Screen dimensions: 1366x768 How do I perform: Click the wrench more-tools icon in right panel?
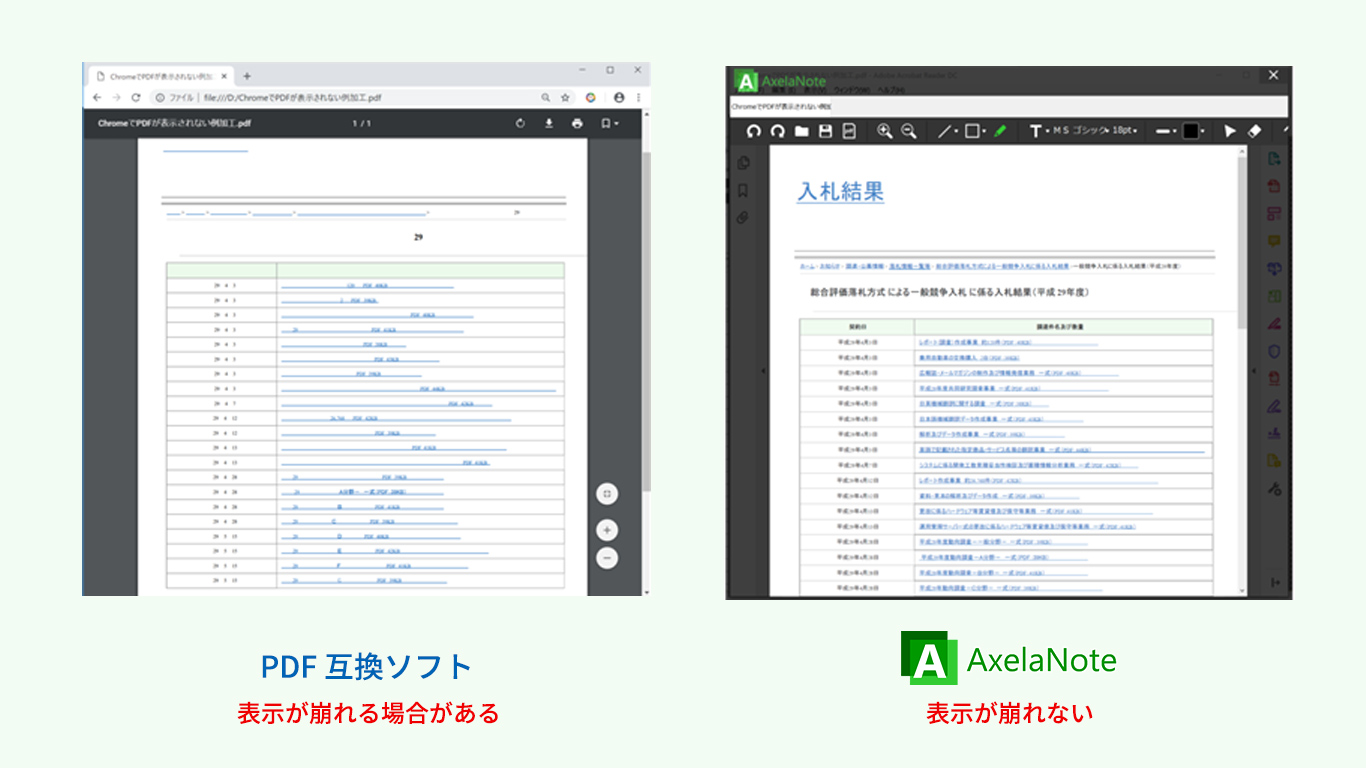1274,489
